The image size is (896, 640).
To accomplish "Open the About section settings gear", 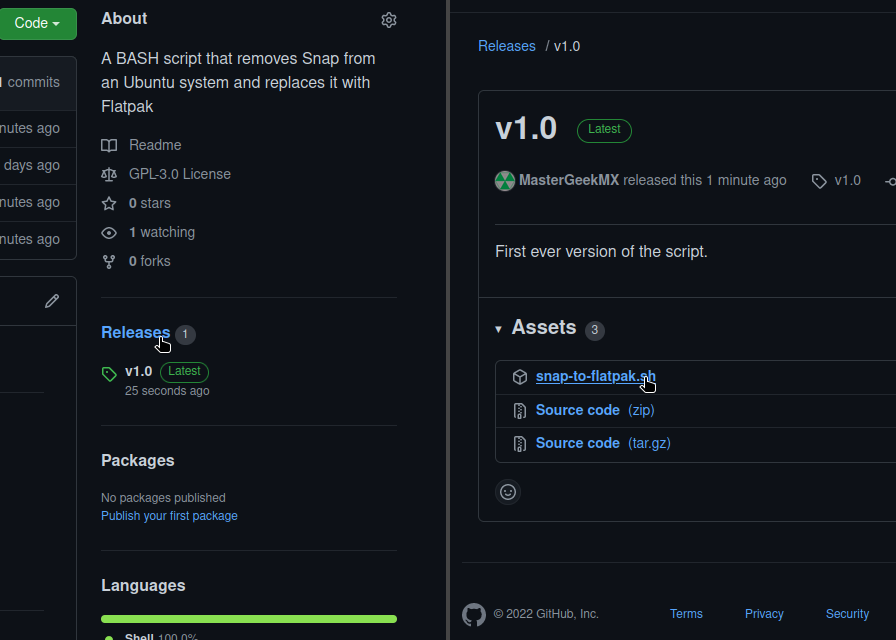I will [389, 20].
